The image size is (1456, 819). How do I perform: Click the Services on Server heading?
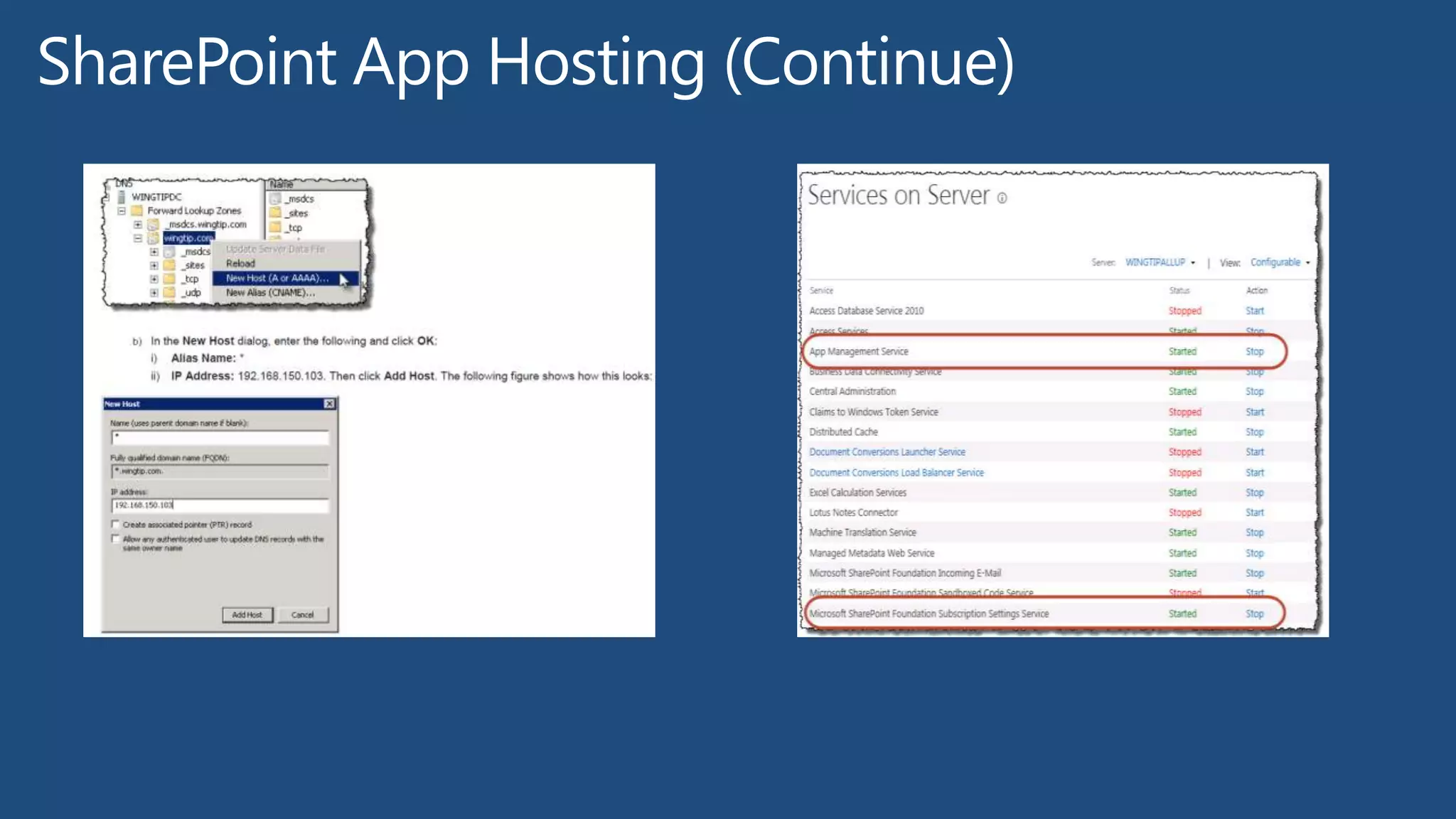pos(899,195)
